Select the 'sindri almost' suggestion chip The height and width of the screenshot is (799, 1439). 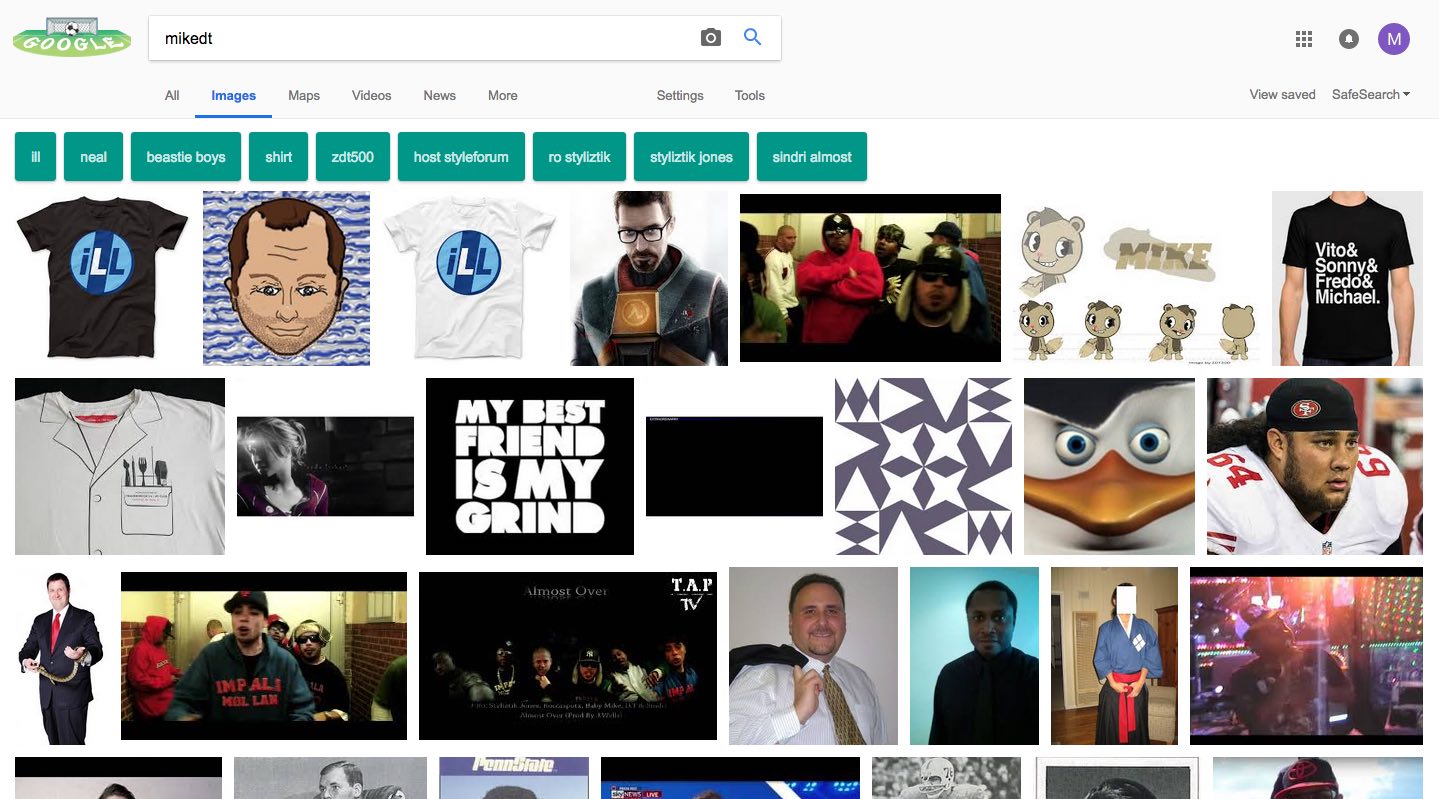(811, 157)
